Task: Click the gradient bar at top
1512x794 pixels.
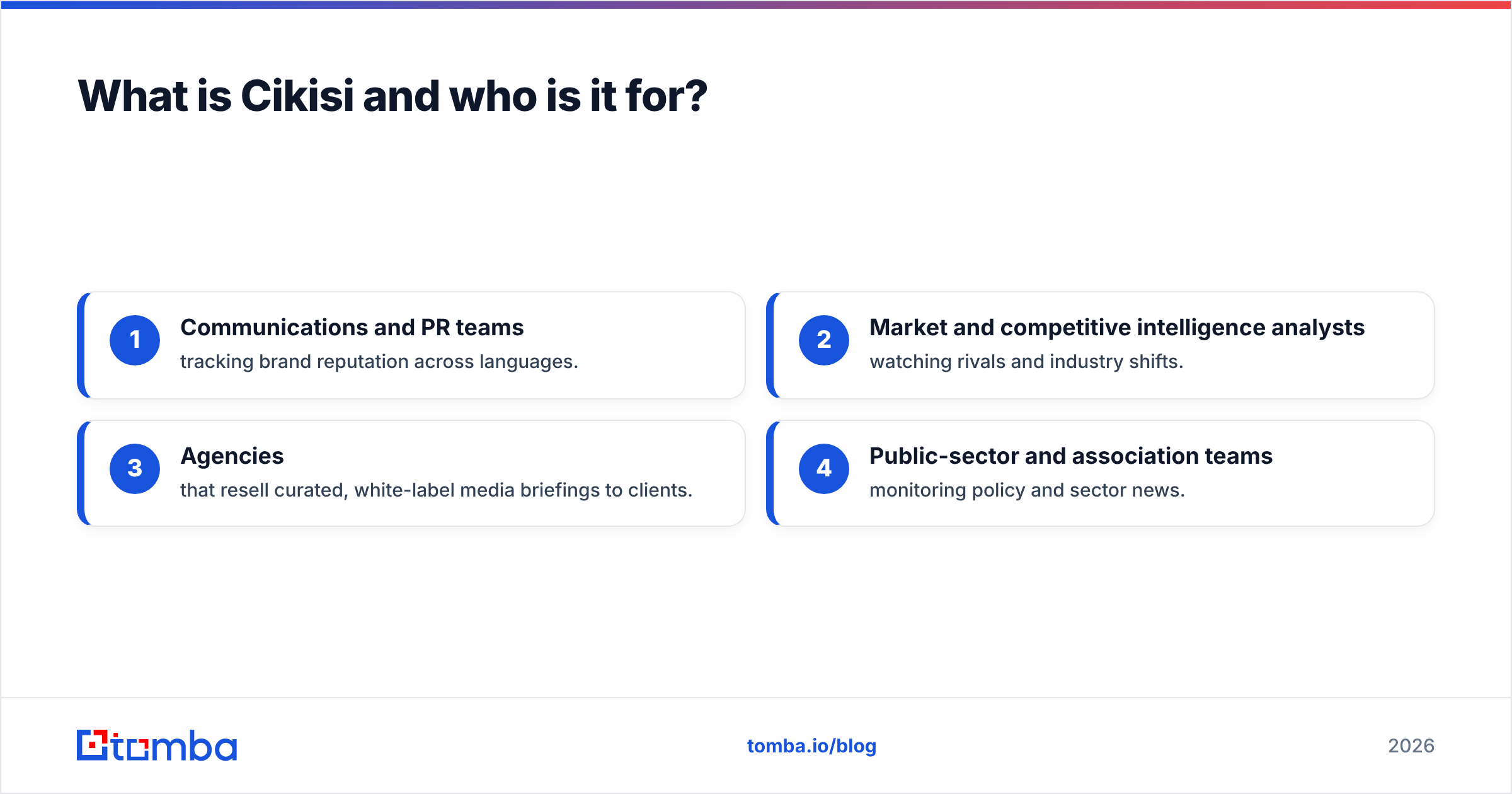Action: pyautogui.click(x=756, y=4)
